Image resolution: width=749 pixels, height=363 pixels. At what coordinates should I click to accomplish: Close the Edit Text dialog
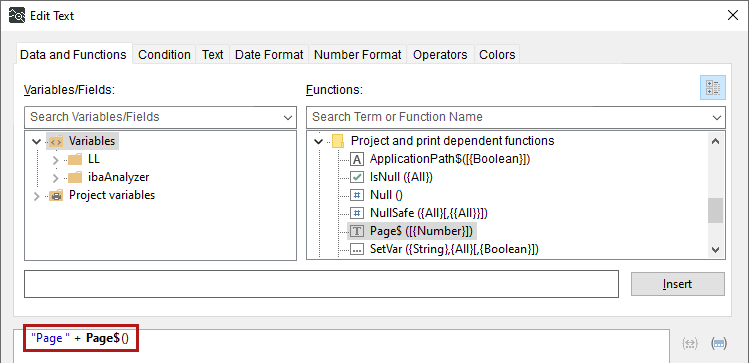click(732, 15)
